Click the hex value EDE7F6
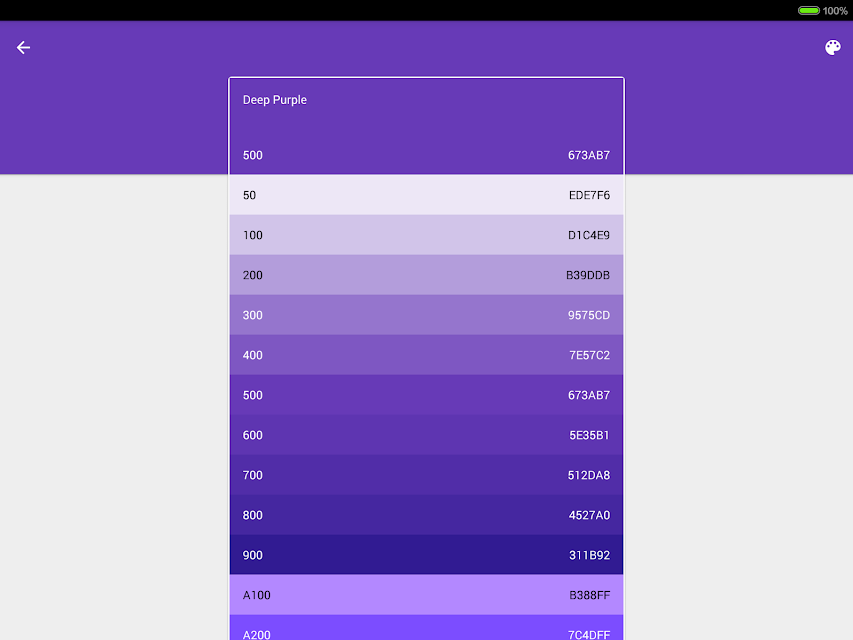The image size is (853, 640). (589, 195)
